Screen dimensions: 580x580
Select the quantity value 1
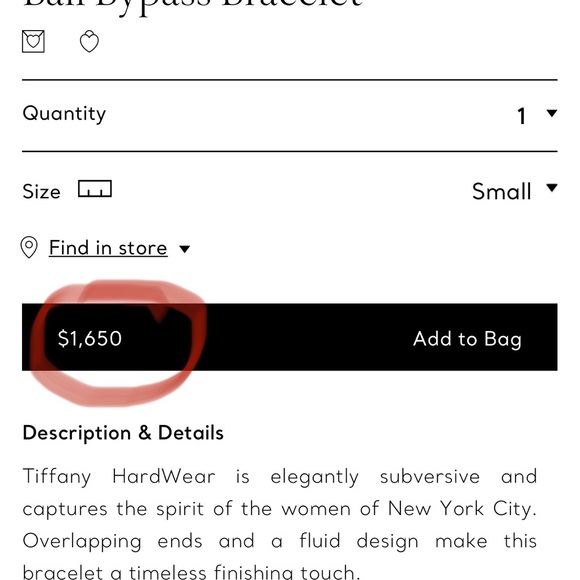coord(522,116)
